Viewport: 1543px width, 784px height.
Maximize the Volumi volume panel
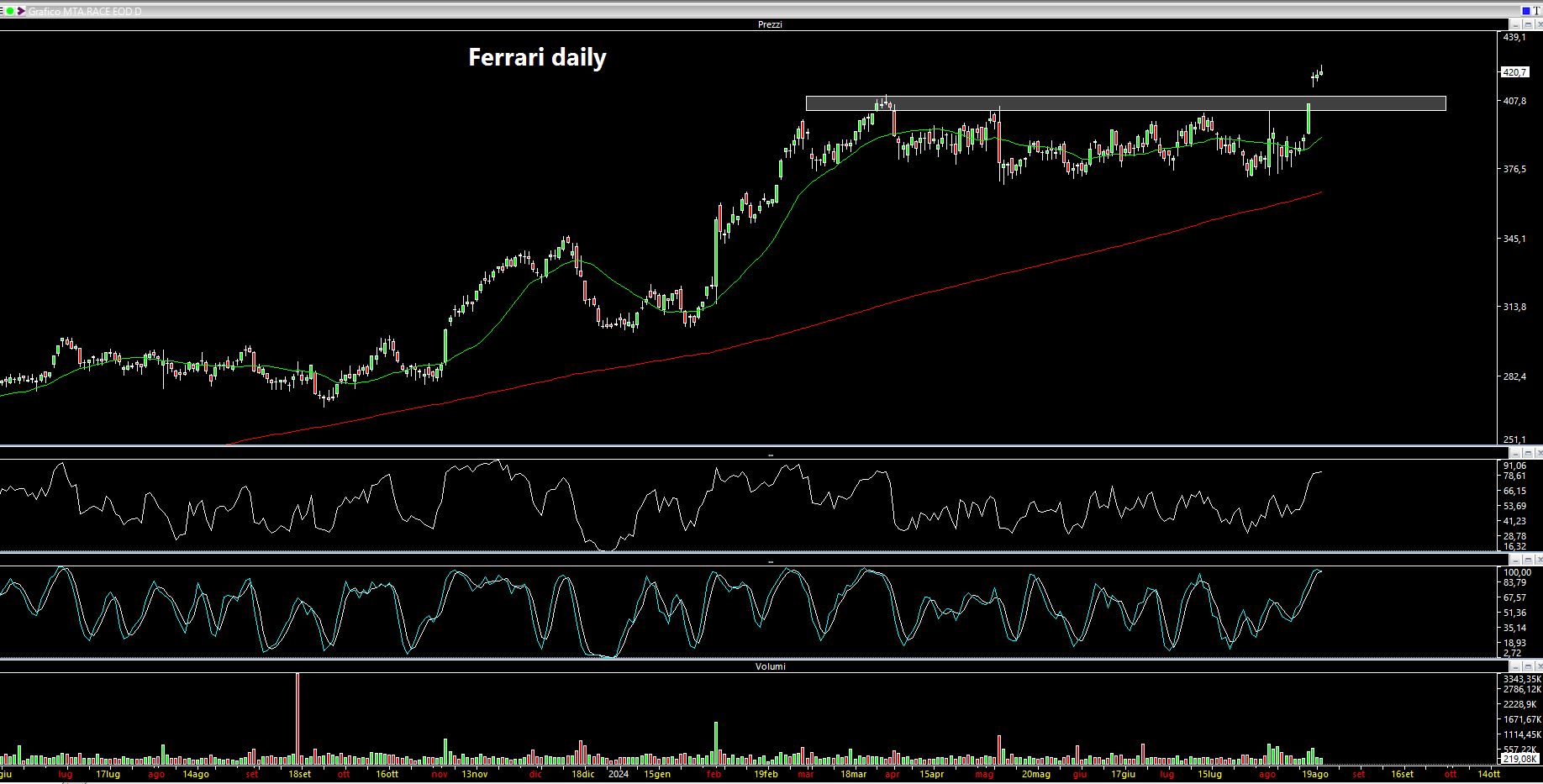click(1528, 666)
